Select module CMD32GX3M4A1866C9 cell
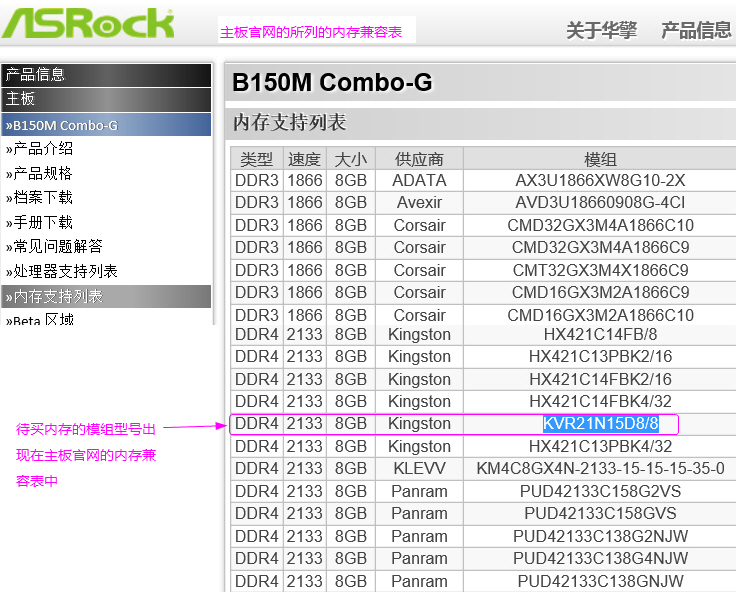736x592 pixels. (x=600, y=247)
